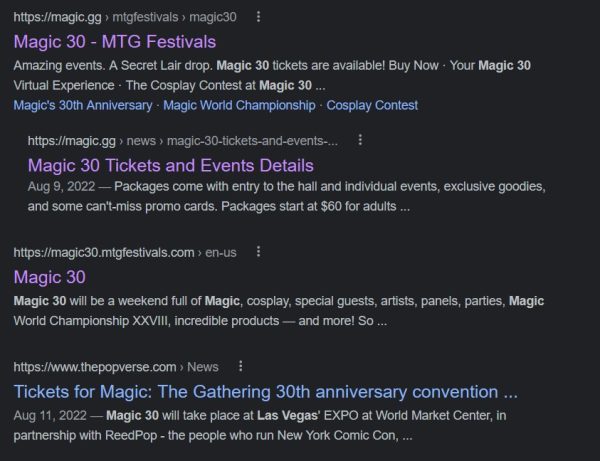Image resolution: width=600 pixels, height=461 pixels.
Task: Click the 'Magic 30' result title
Action: pos(50,277)
